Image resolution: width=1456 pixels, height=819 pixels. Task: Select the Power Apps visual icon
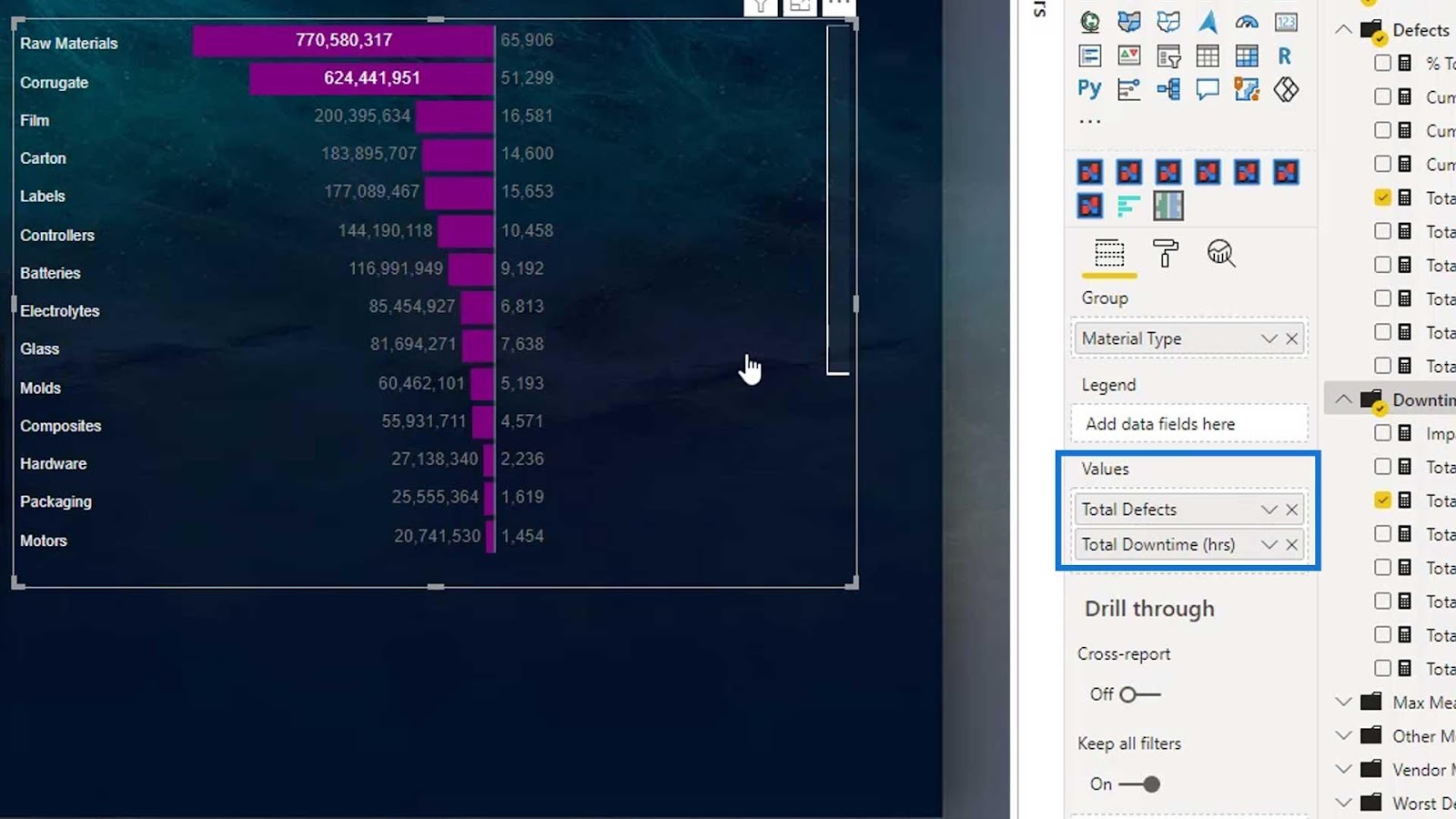point(1286,89)
